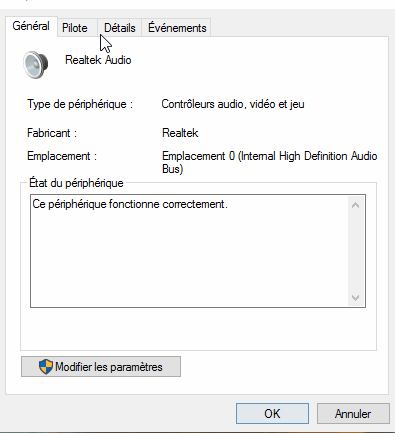The width and height of the screenshot is (395, 433).
Task: Click the shield icon on Modifier les paramètres
Action: (46, 367)
